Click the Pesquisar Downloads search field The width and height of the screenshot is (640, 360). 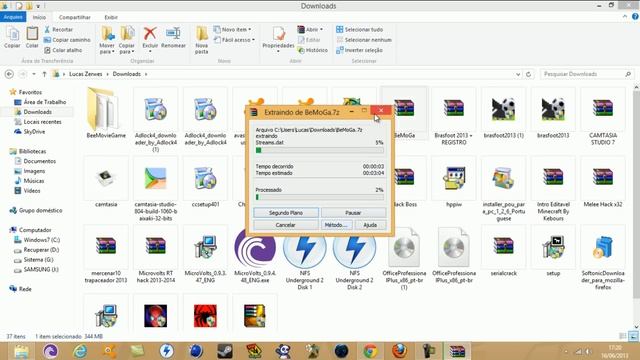click(587, 74)
